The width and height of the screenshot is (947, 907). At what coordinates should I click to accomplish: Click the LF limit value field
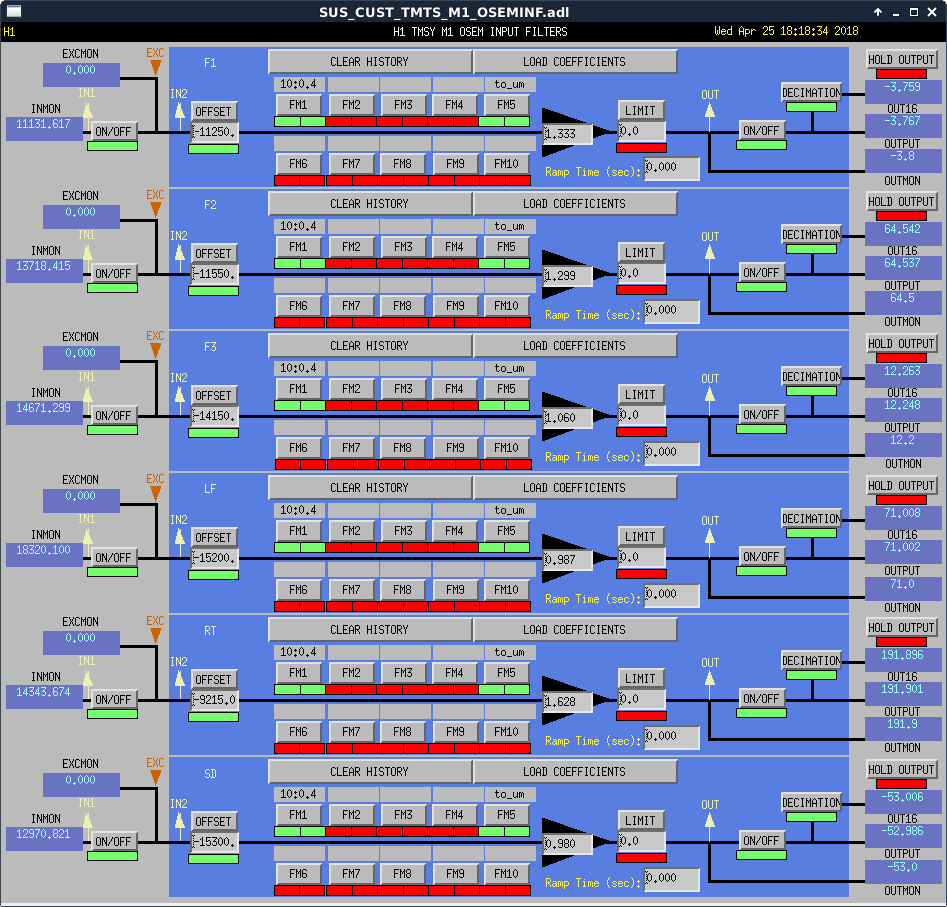pos(641,557)
